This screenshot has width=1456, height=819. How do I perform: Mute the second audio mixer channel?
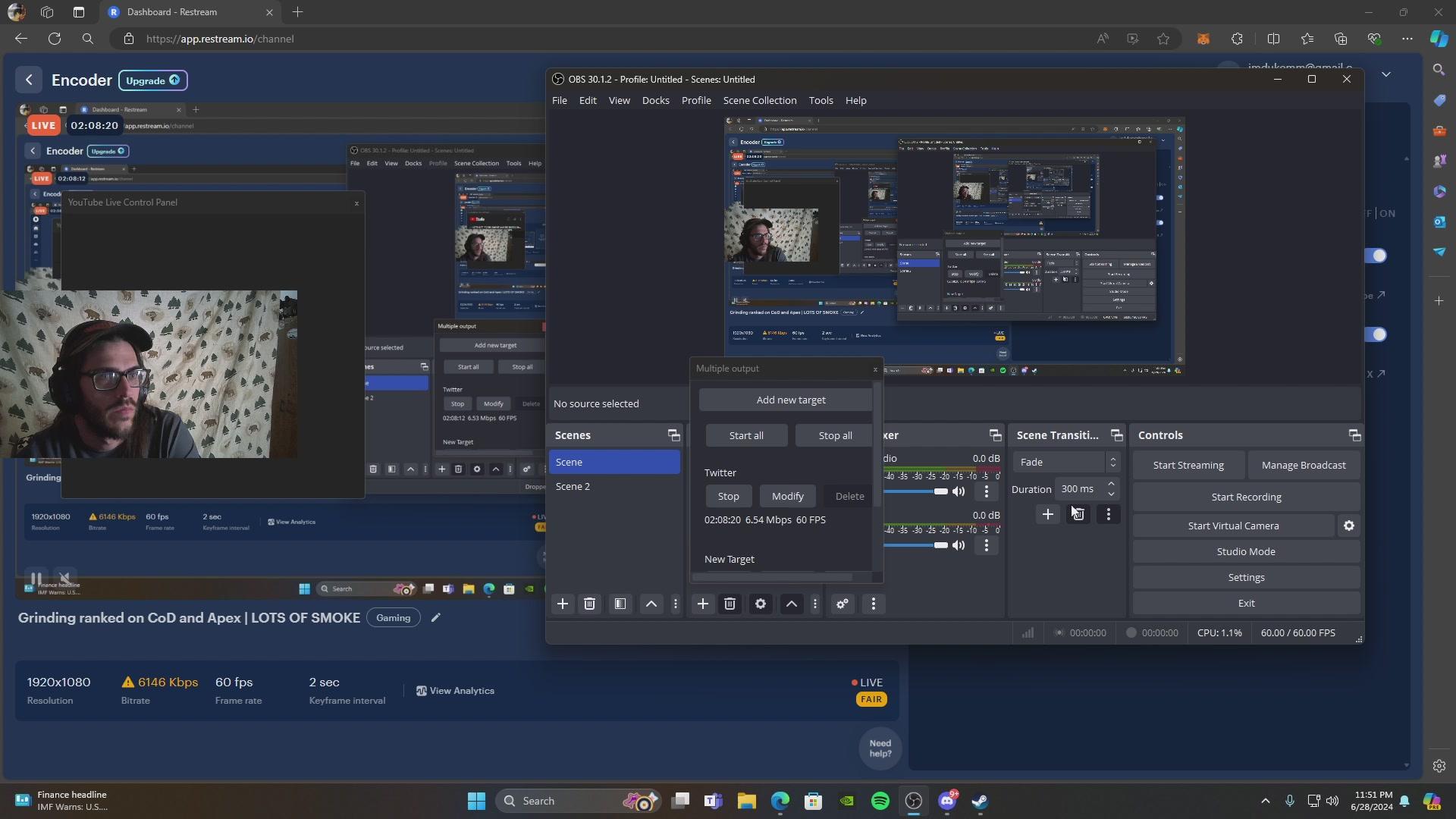click(x=959, y=545)
